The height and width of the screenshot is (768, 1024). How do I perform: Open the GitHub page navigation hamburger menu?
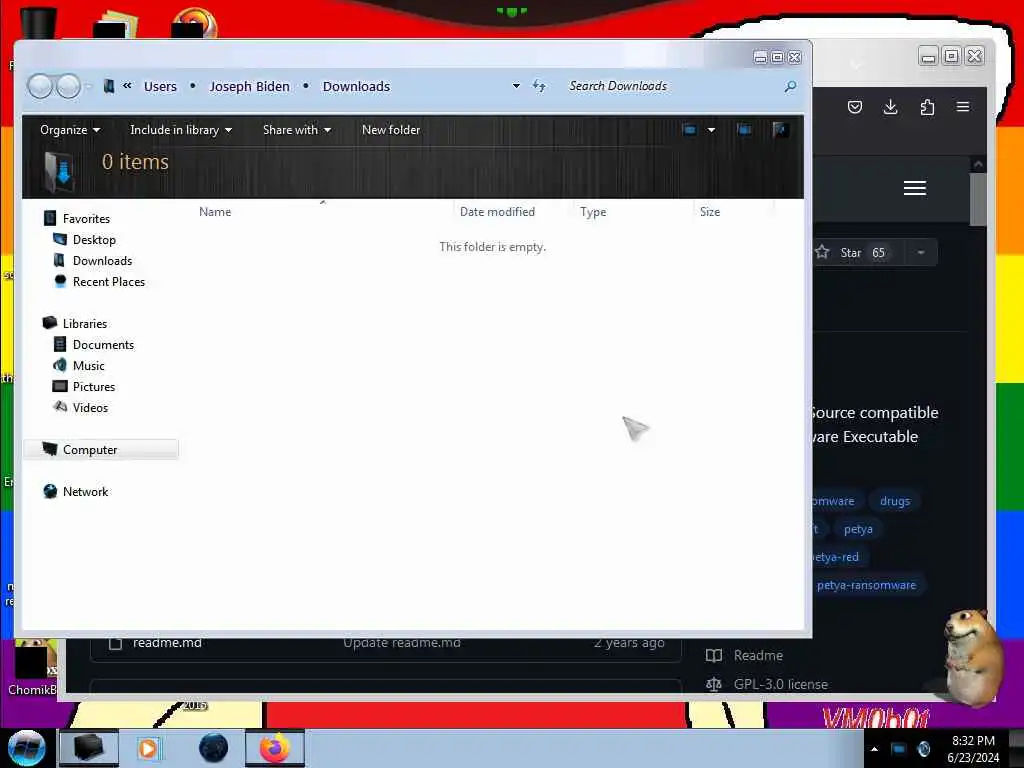tap(914, 188)
